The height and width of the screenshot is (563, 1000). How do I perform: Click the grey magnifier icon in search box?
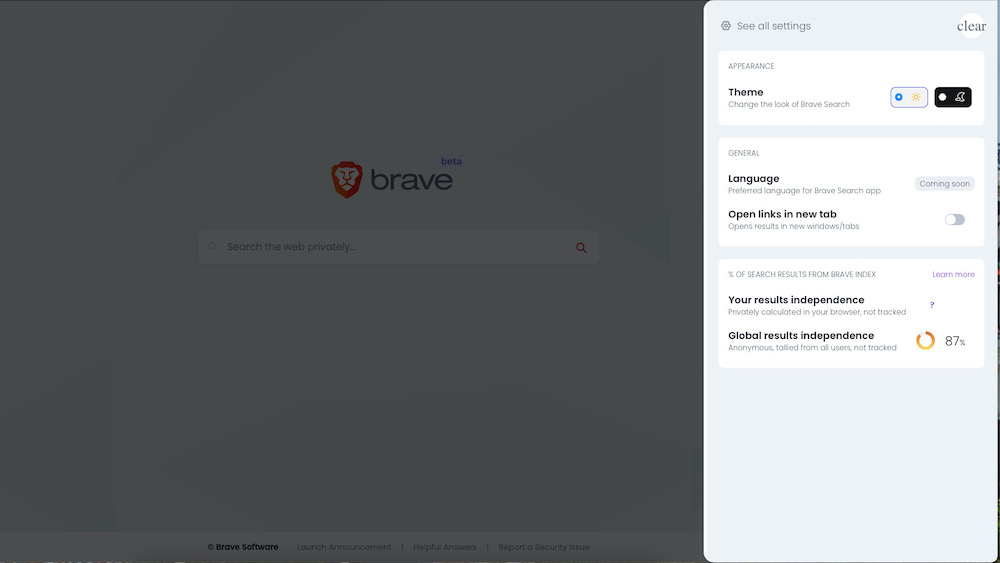pyautogui.click(x=213, y=247)
